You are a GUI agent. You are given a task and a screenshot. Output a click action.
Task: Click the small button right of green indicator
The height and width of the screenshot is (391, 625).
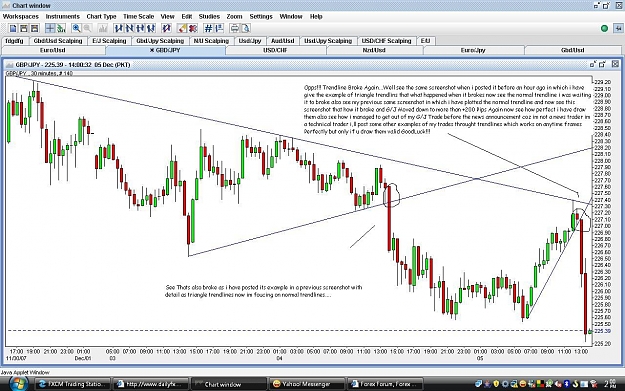pos(618,28)
